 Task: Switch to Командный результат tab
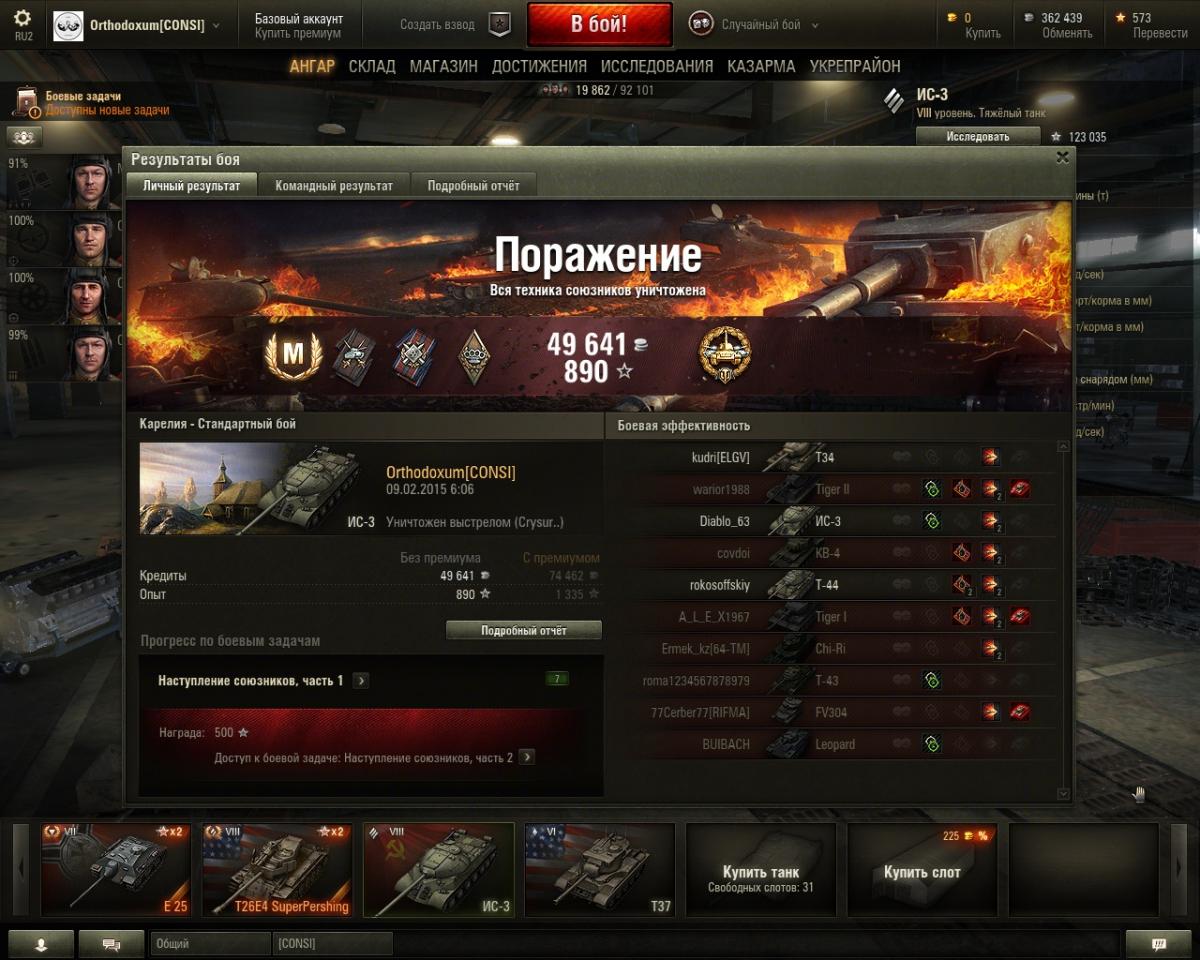click(334, 185)
